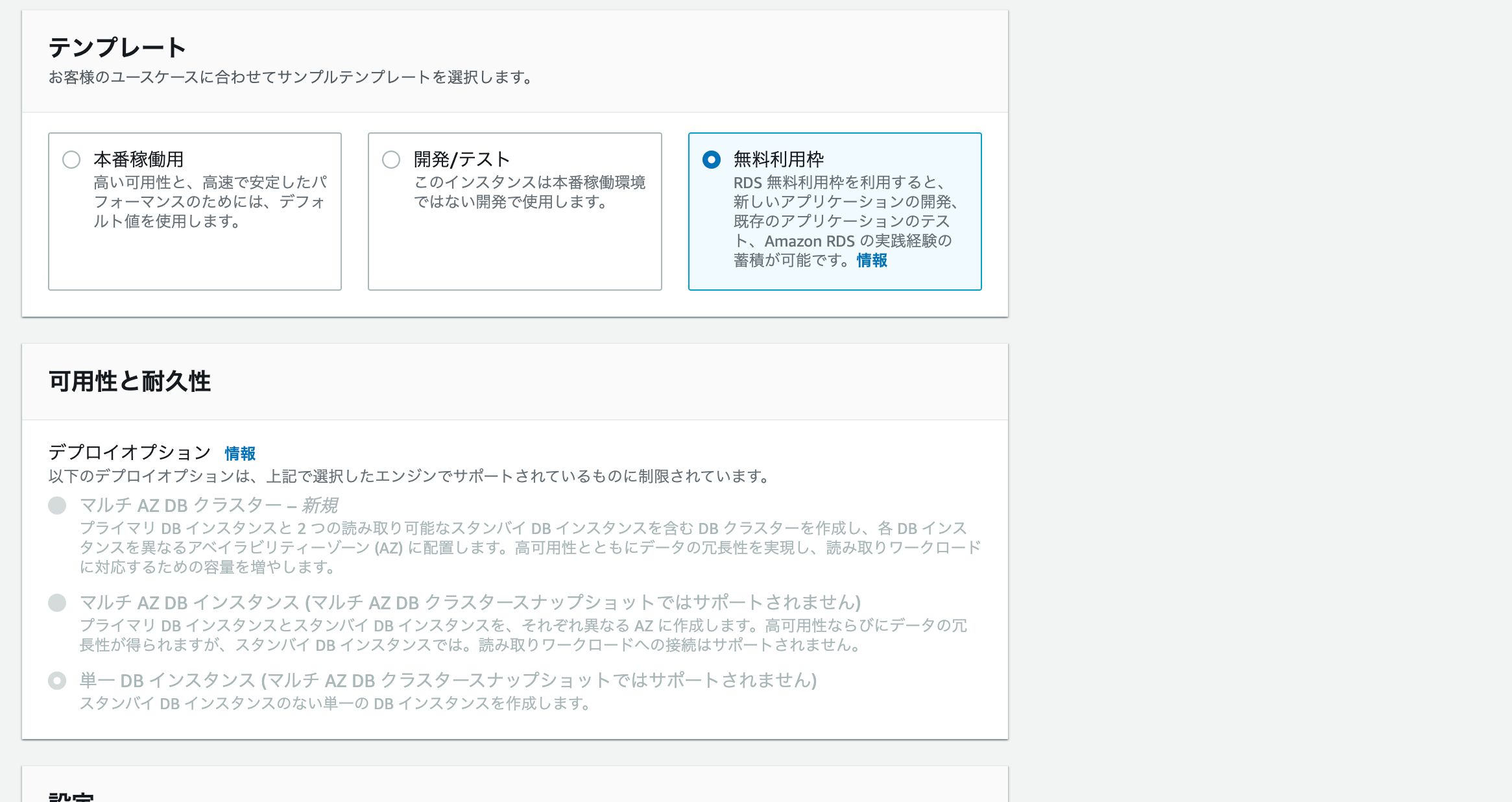Select the 本番稼働用 template radio button
Screen dimensions: 1512x802
click(x=71, y=160)
